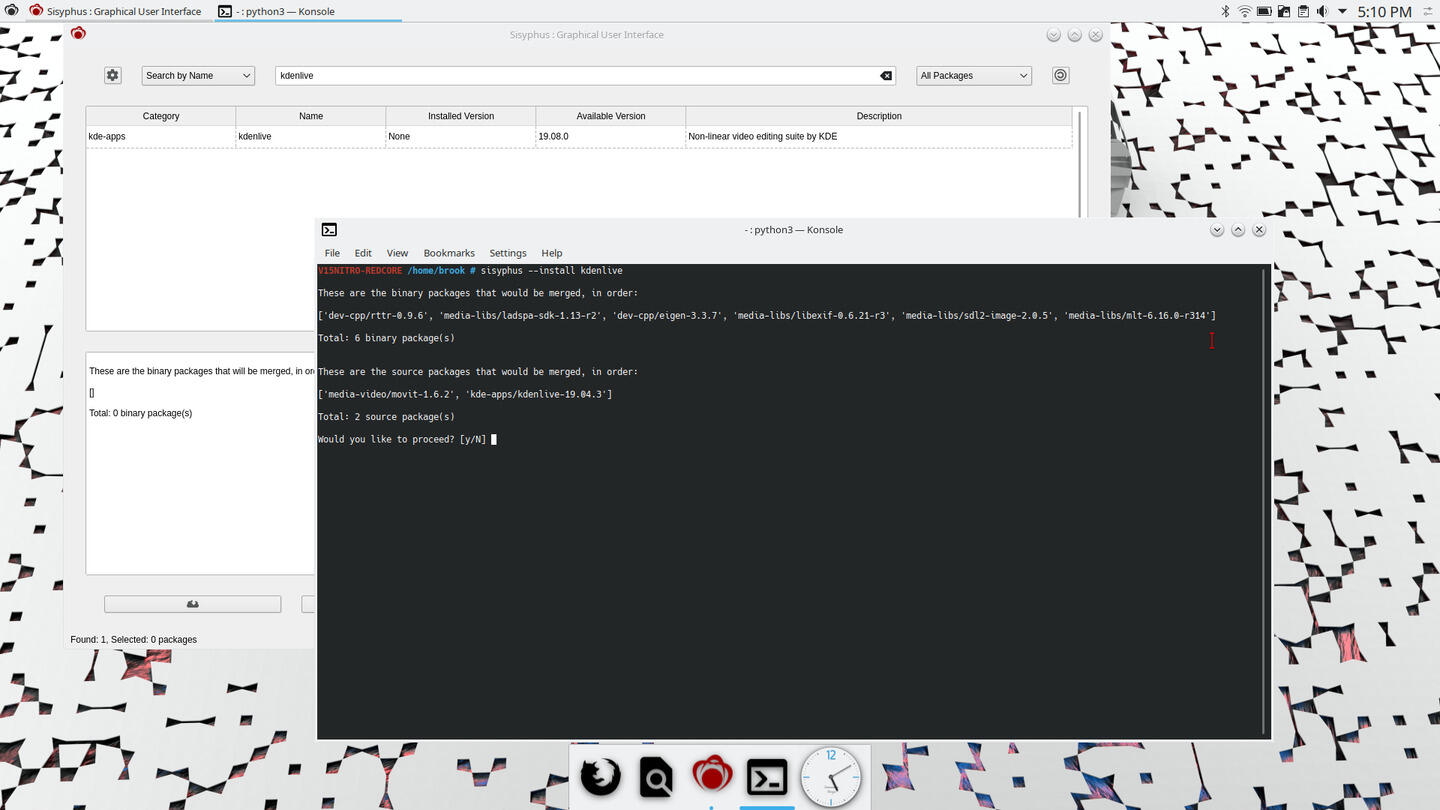Click the Sisyphus package table scrollbar
This screenshot has height=810, width=1440.
click(x=1080, y=162)
